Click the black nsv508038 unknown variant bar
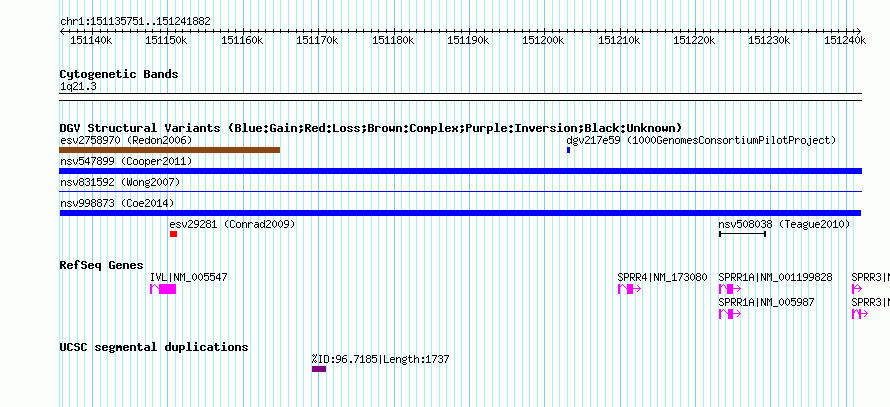 [x=742, y=234]
